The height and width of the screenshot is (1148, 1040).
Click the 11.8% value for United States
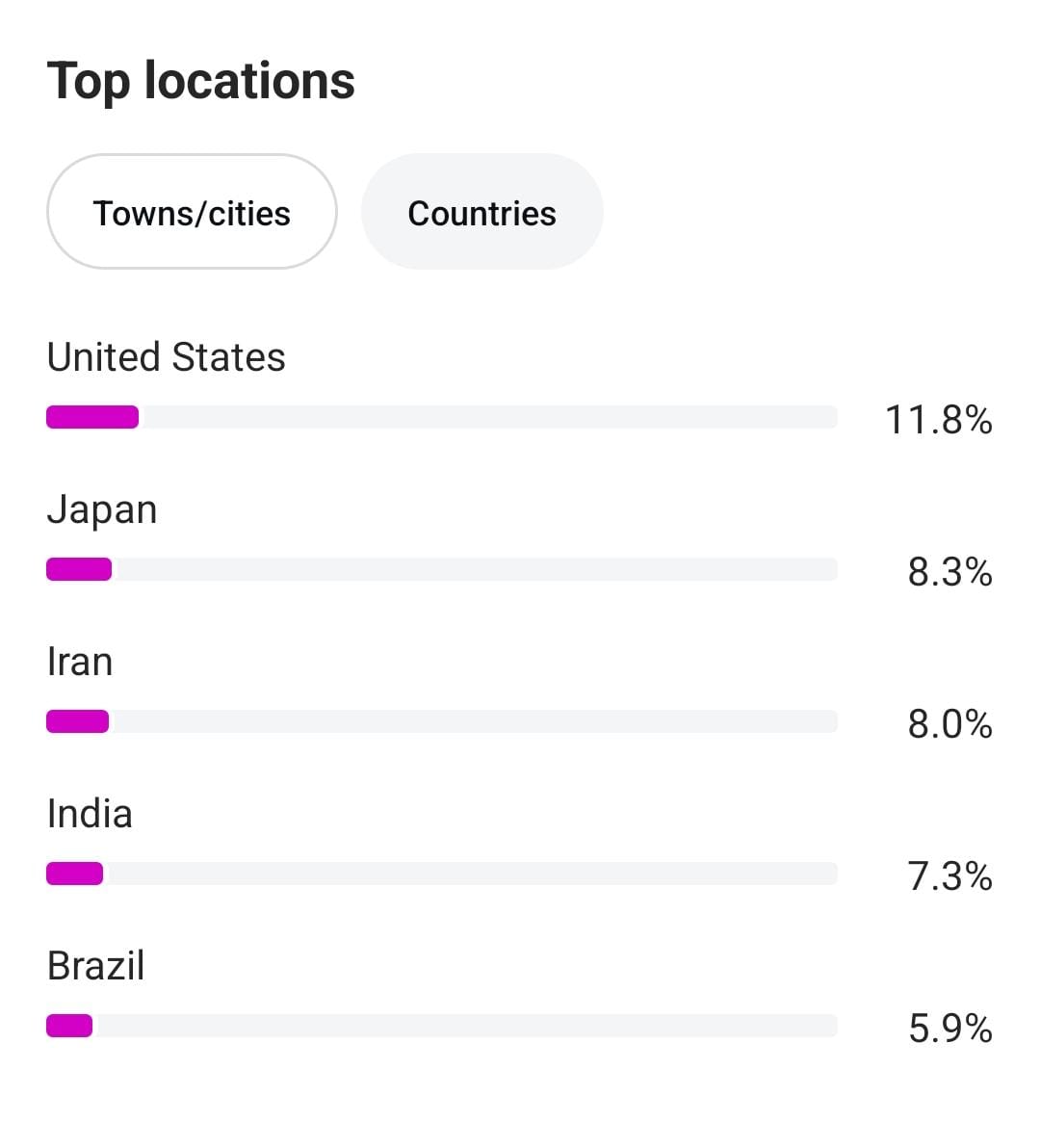[x=938, y=420]
